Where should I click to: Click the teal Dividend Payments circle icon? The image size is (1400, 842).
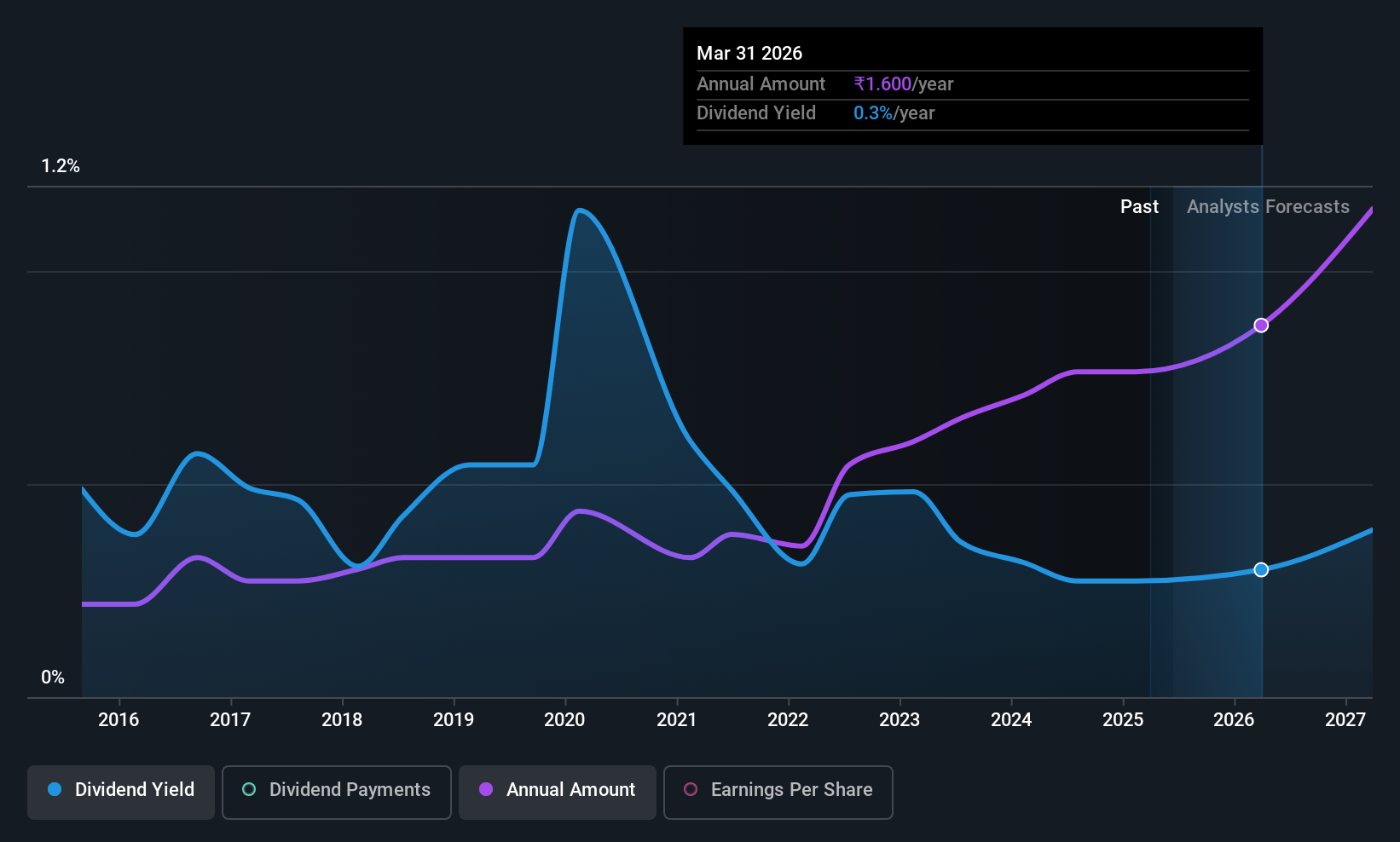click(x=249, y=789)
